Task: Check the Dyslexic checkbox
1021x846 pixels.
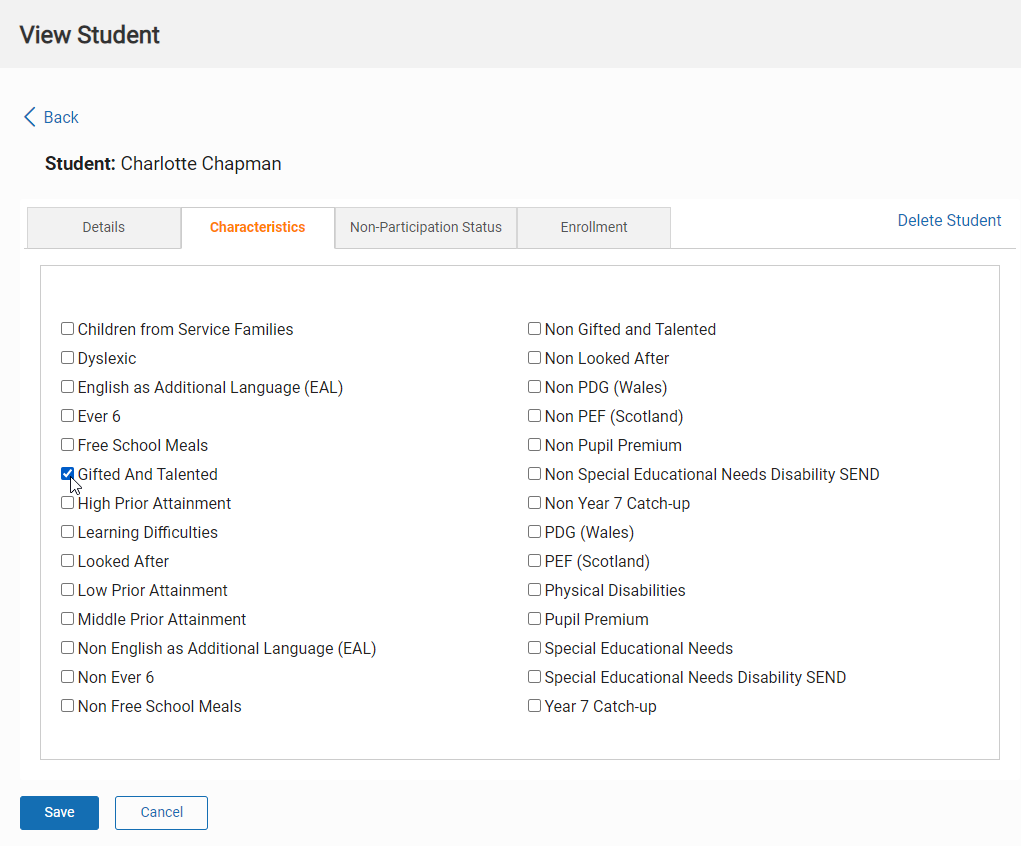Action: pyautogui.click(x=67, y=357)
